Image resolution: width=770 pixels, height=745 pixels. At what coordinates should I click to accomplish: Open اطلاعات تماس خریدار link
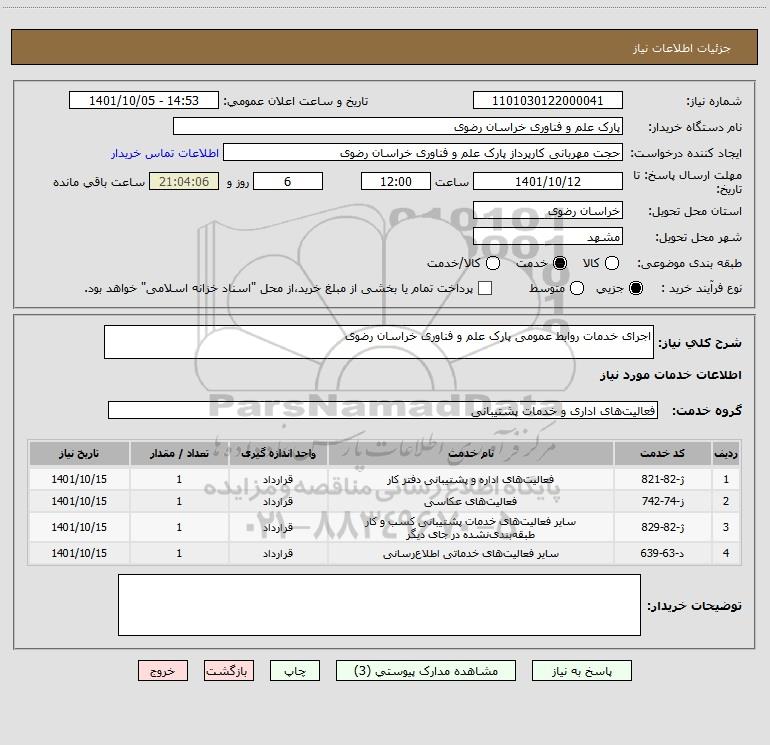[x=165, y=153]
